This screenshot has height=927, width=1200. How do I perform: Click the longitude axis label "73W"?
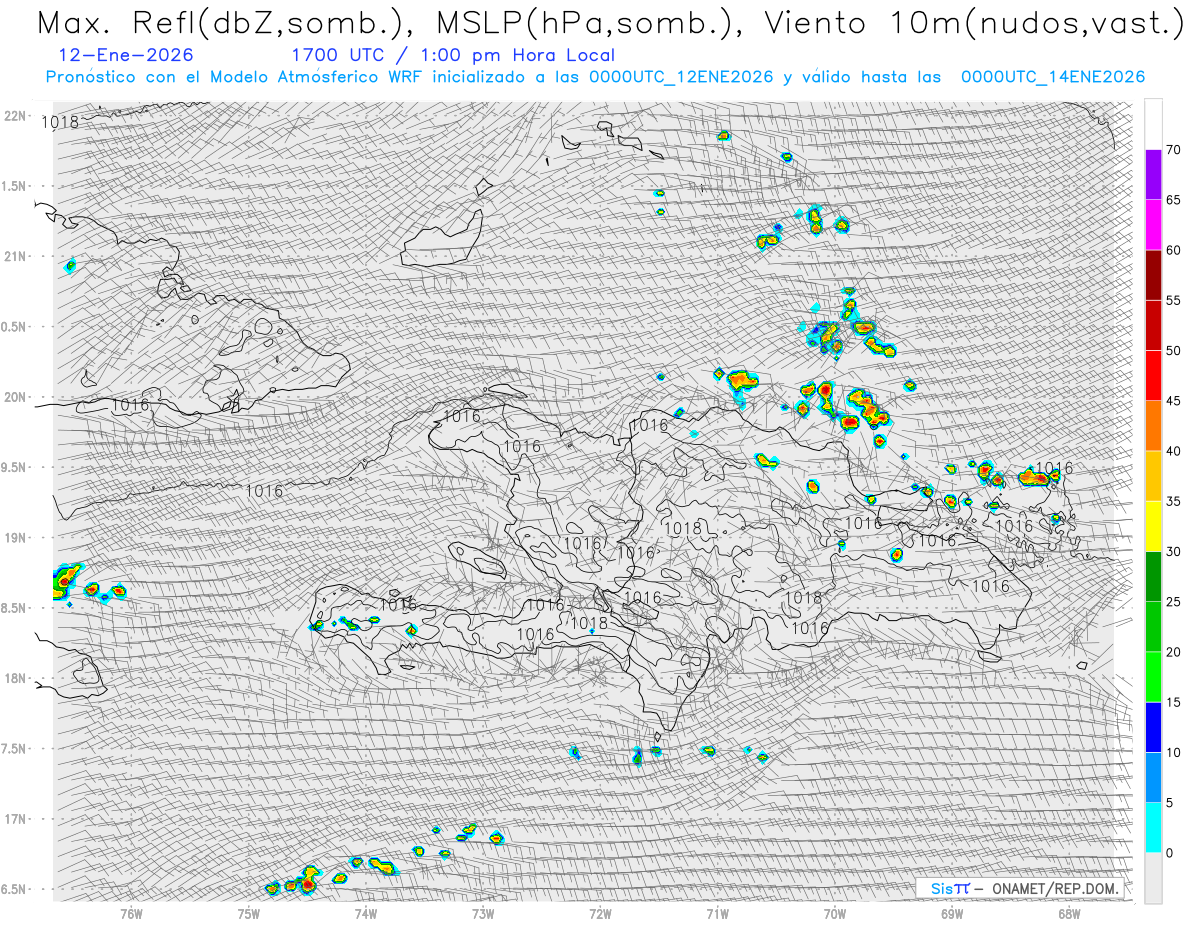[x=483, y=912]
